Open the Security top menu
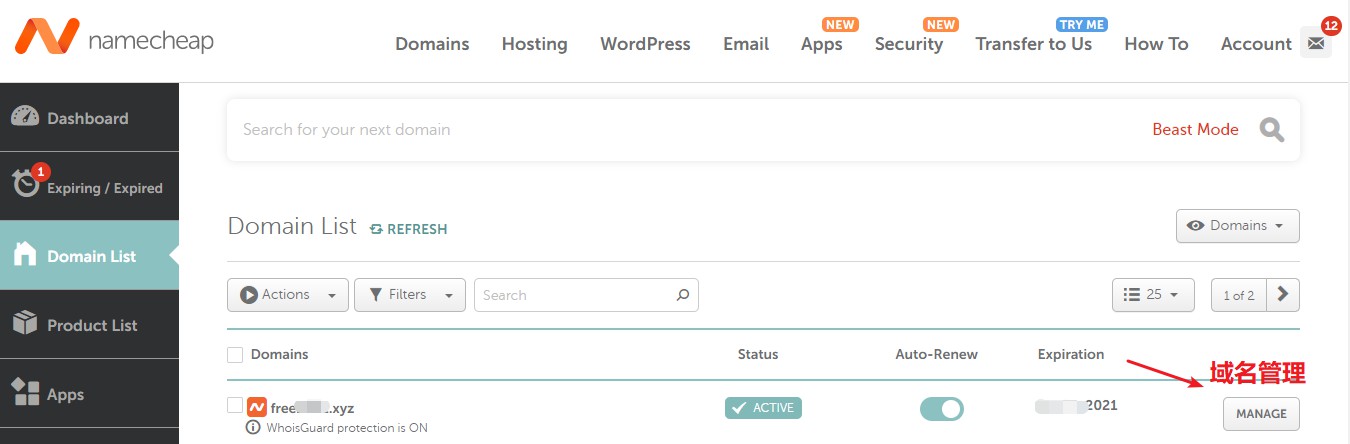 point(909,44)
